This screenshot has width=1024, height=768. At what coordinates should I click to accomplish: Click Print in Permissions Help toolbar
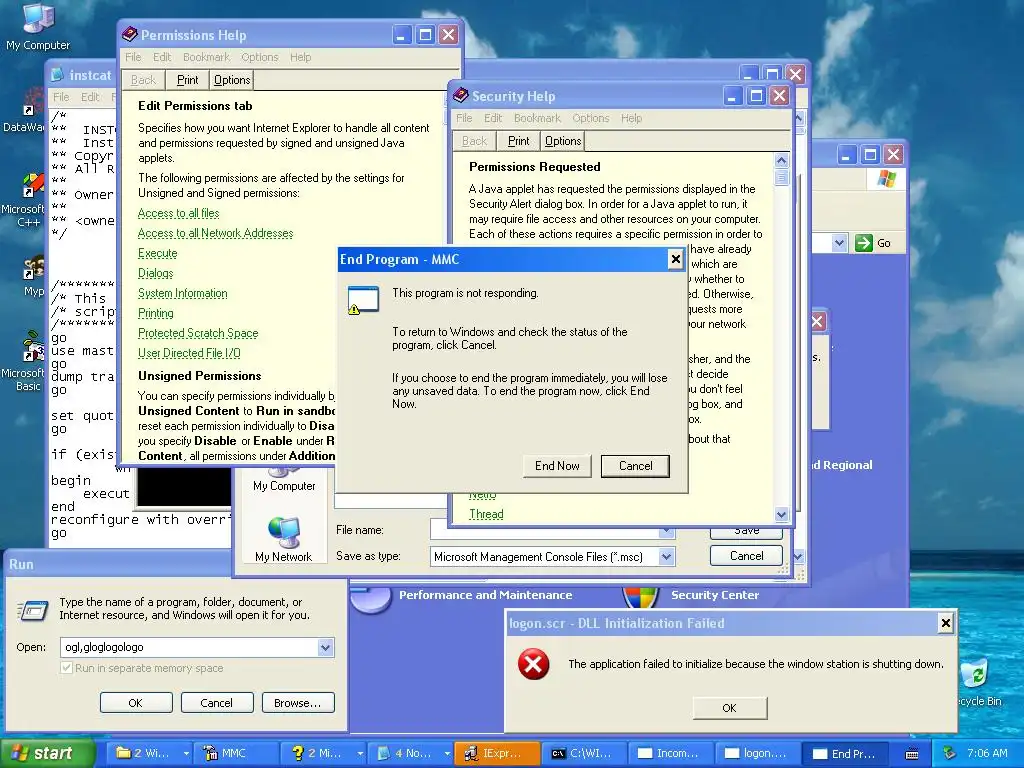187,80
